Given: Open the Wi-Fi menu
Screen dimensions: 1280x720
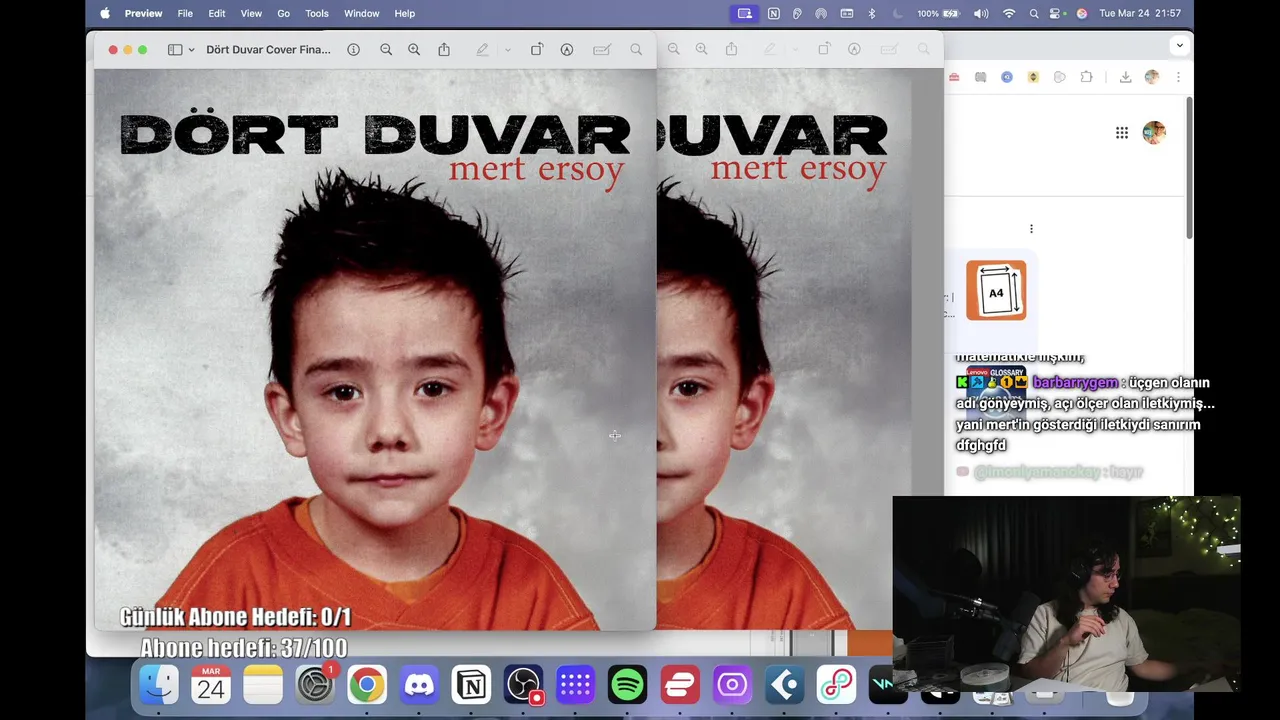Looking at the screenshot, I should (1009, 13).
